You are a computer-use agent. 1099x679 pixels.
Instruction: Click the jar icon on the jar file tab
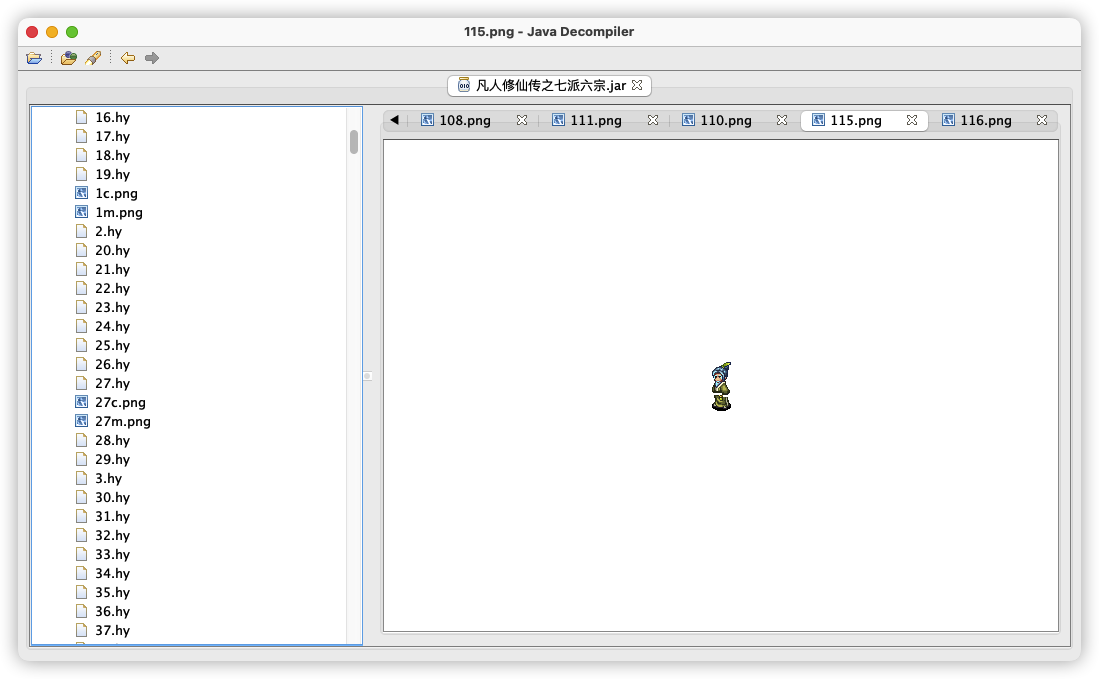click(x=464, y=85)
